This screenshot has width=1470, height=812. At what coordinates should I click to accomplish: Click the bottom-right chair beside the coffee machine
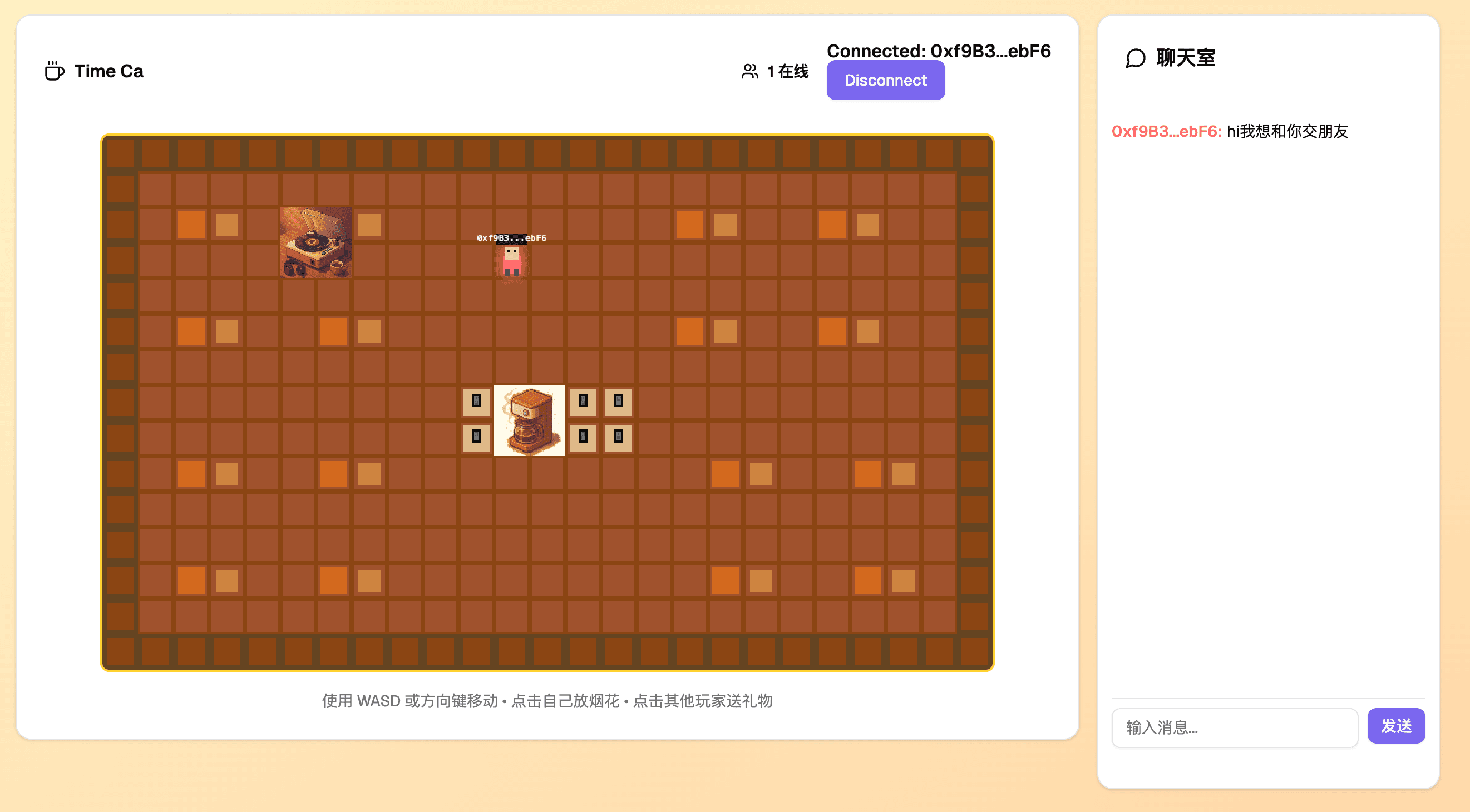619,437
